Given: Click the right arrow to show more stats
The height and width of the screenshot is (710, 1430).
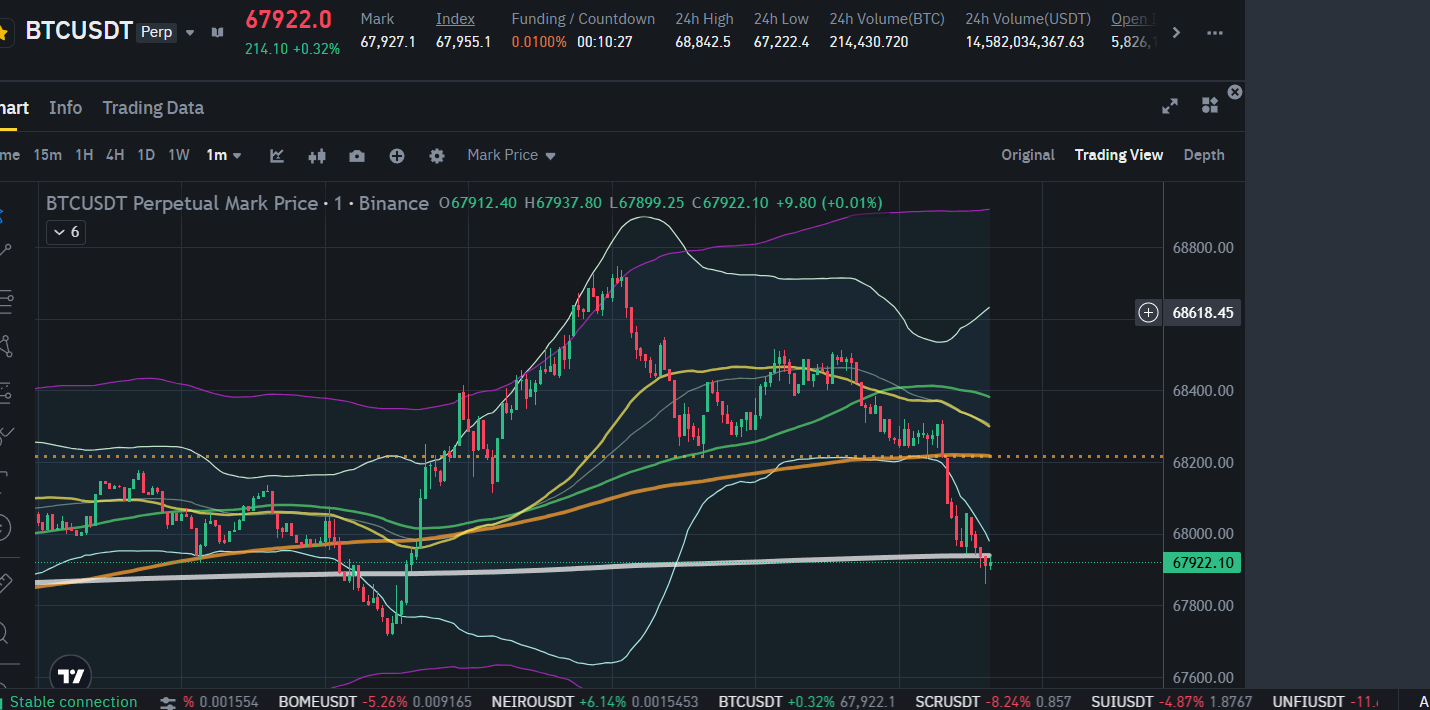Looking at the screenshot, I should [x=1176, y=32].
